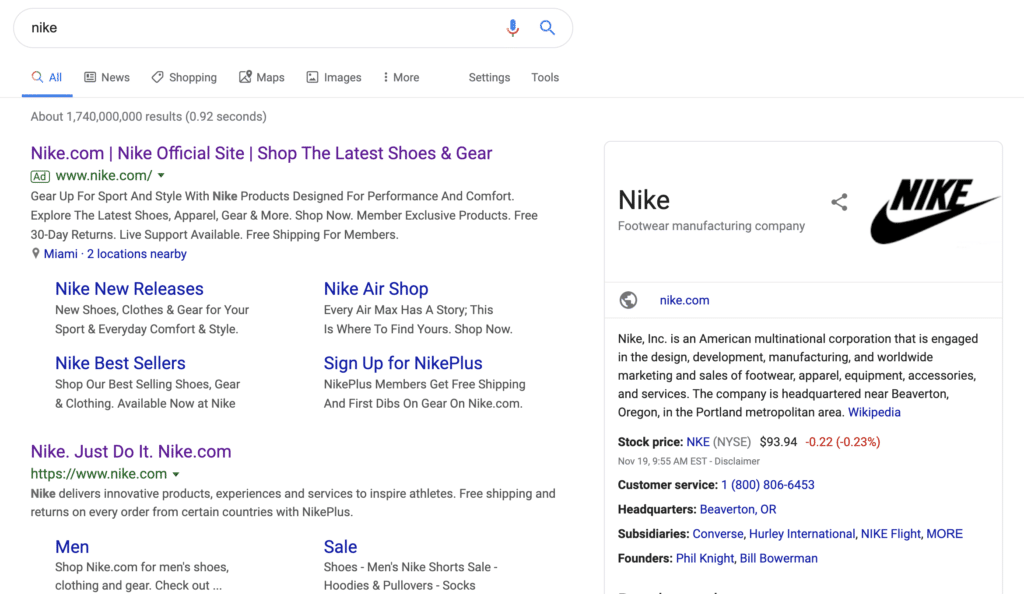
Task: Click MORE in the subsidiaries list
Action: [944, 534]
